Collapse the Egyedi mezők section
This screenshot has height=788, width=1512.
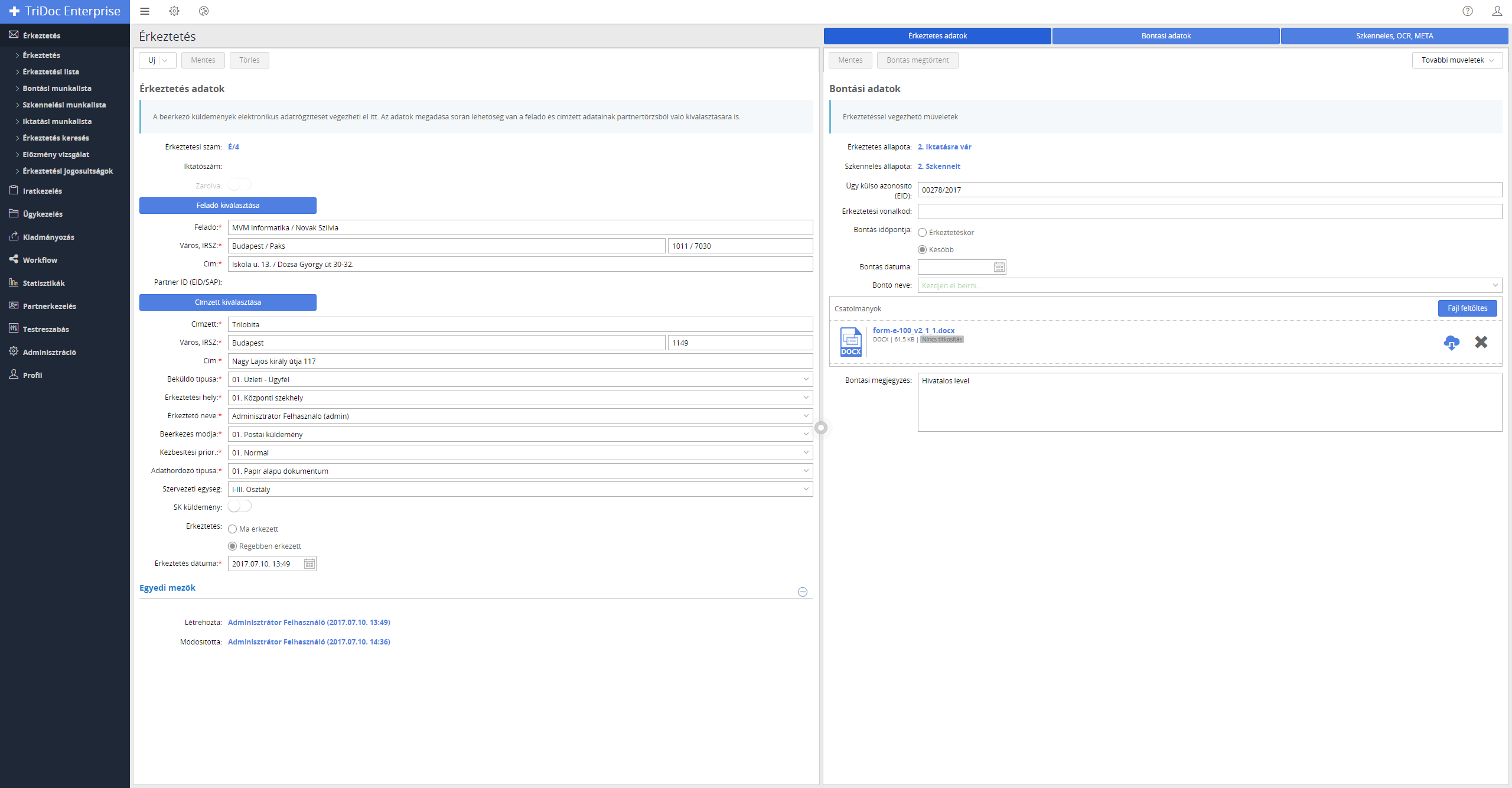coord(802,592)
